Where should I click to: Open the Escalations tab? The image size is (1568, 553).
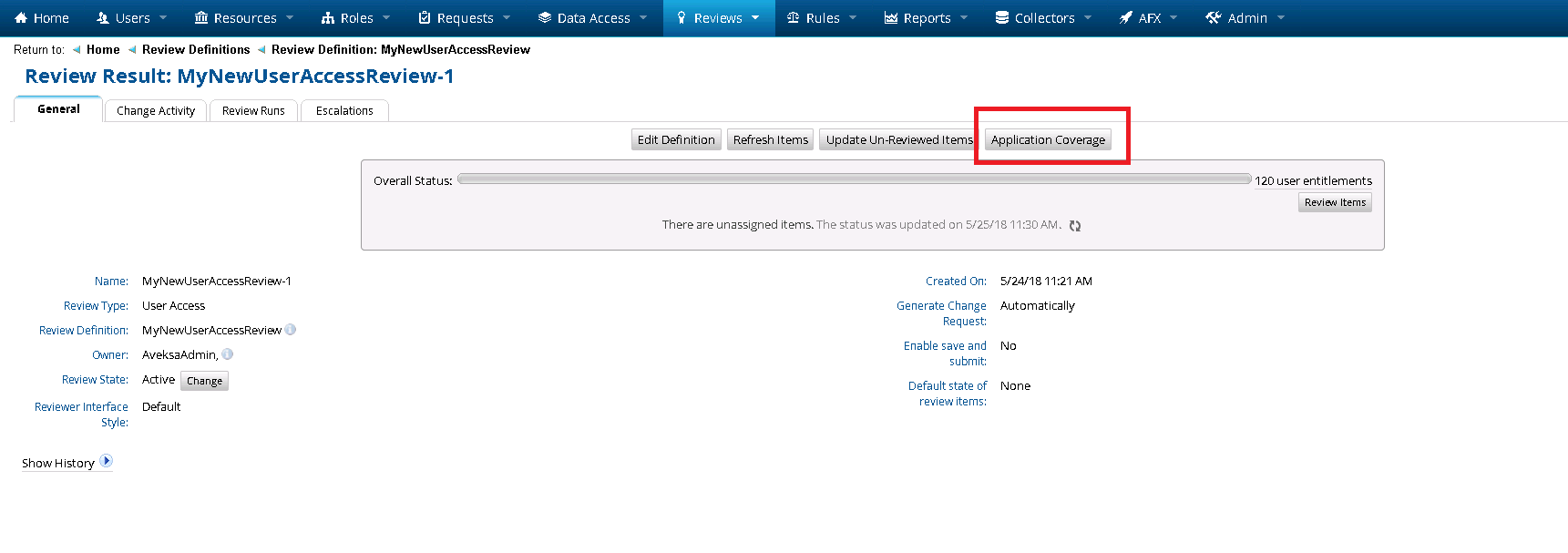[344, 111]
